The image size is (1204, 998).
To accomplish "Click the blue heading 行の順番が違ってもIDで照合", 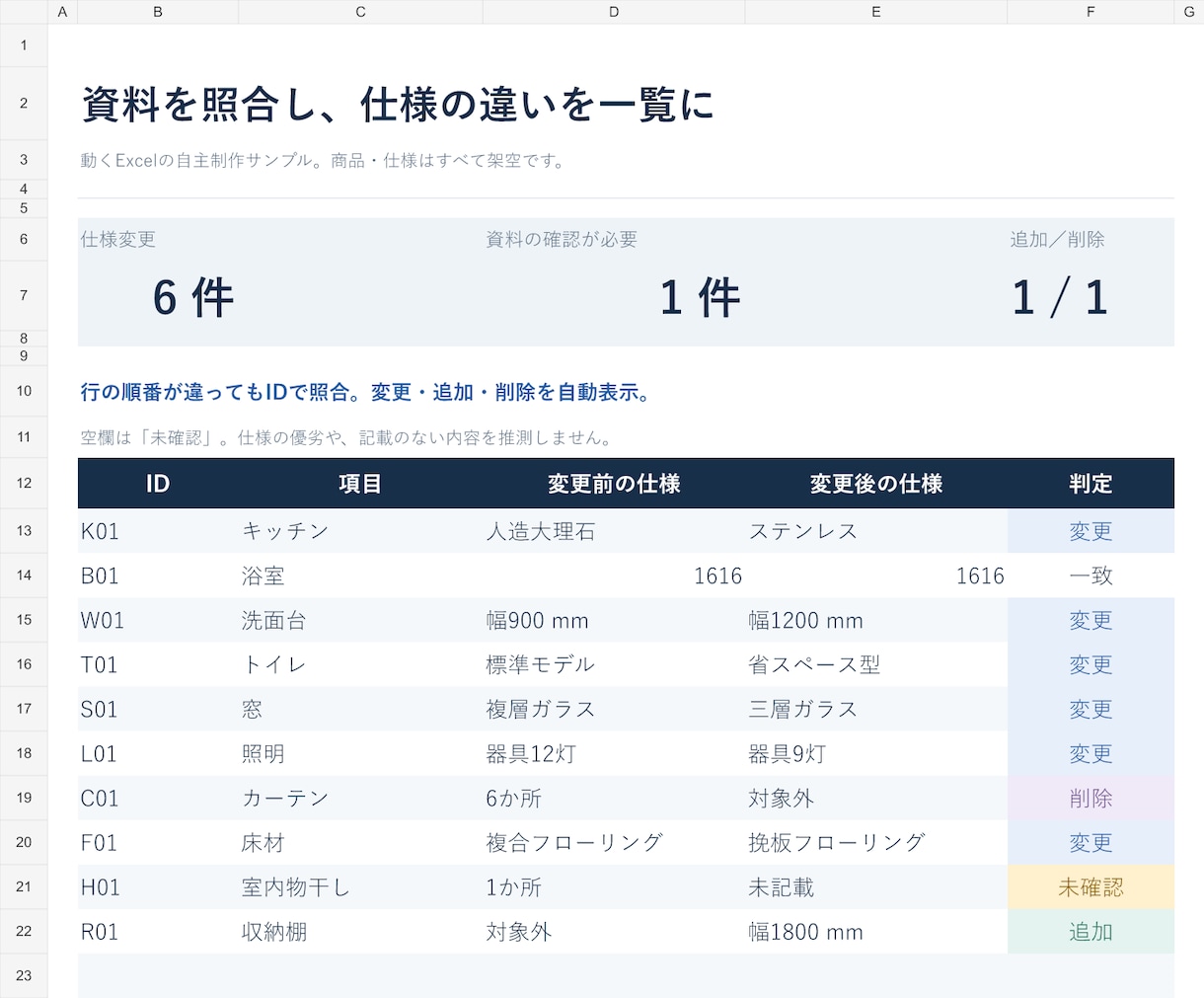I will 366,392.
